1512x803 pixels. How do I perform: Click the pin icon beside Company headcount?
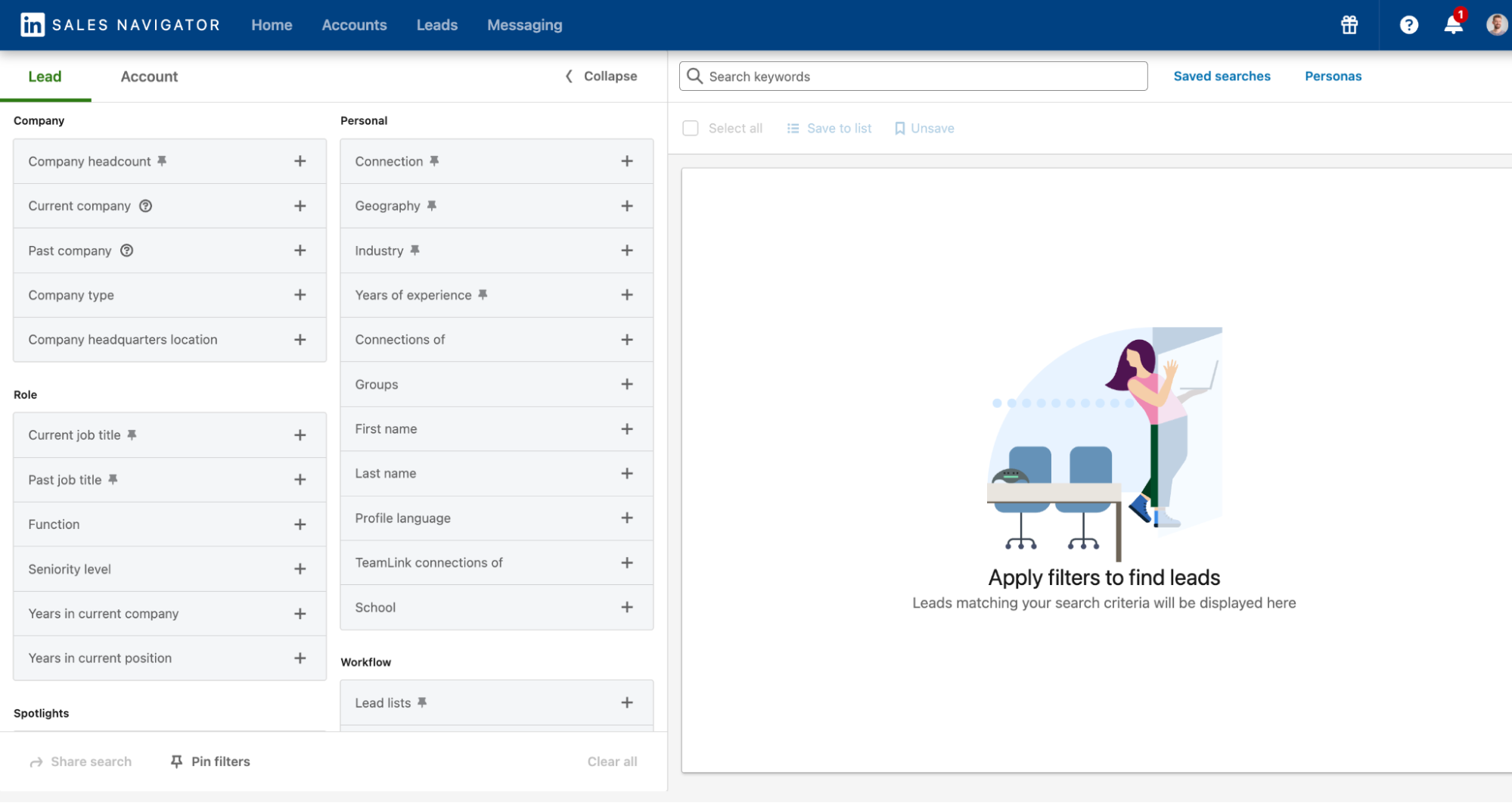coord(162,161)
